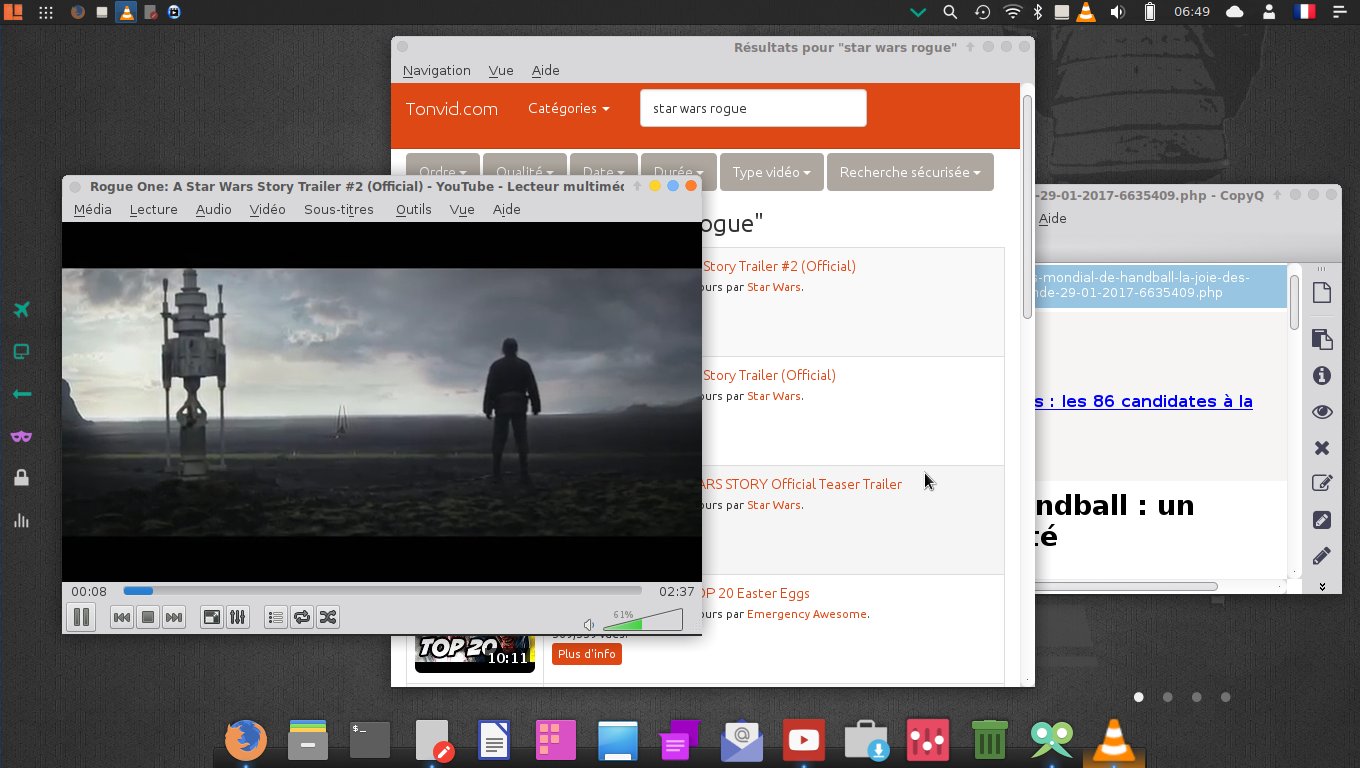Expand the Date filter dropdown
The image size is (1360, 768).
coord(604,172)
